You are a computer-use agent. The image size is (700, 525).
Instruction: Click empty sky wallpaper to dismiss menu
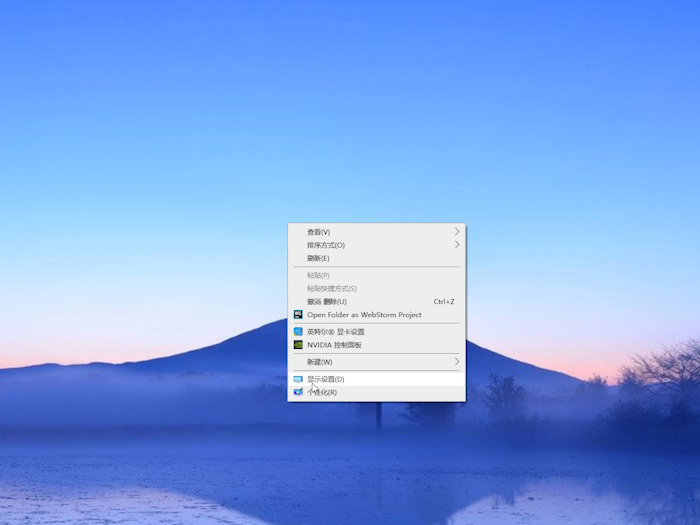coord(150,120)
